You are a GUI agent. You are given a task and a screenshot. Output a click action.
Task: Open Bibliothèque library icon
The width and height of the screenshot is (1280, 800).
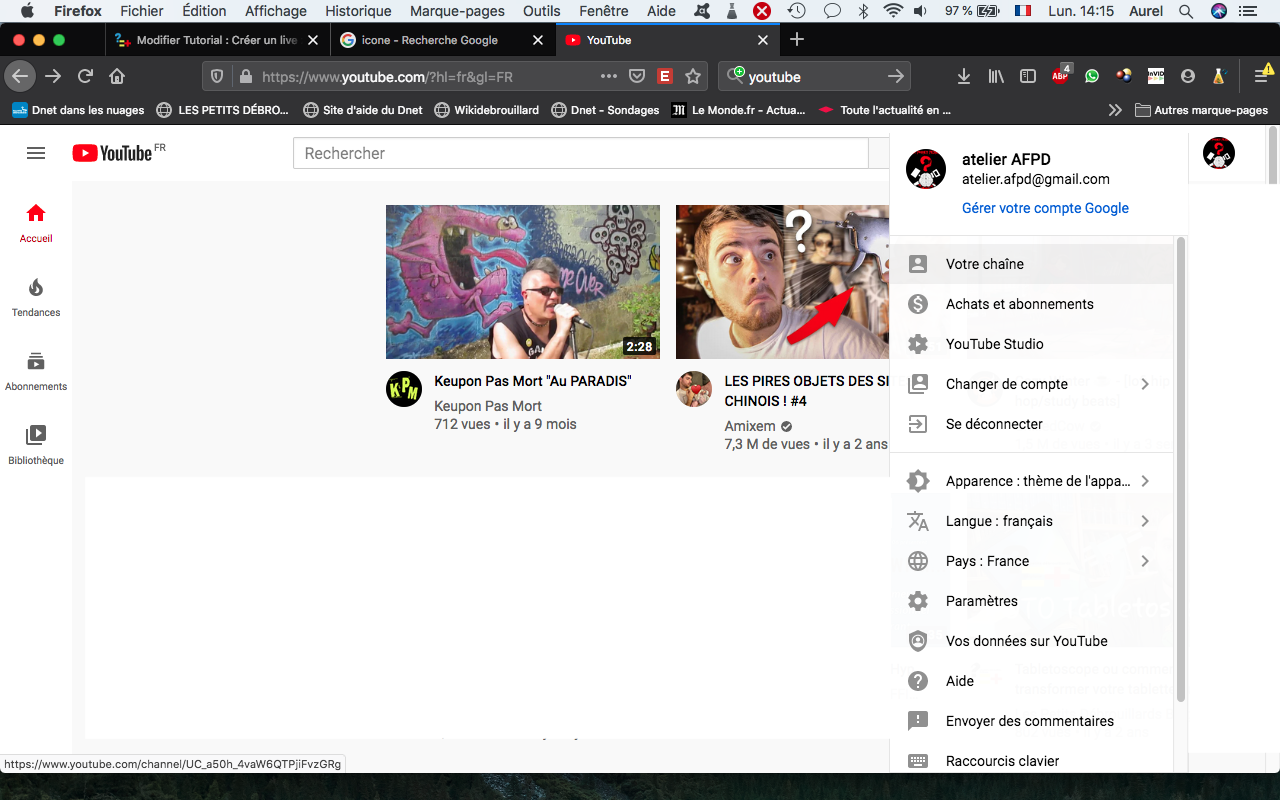(36, 436)
